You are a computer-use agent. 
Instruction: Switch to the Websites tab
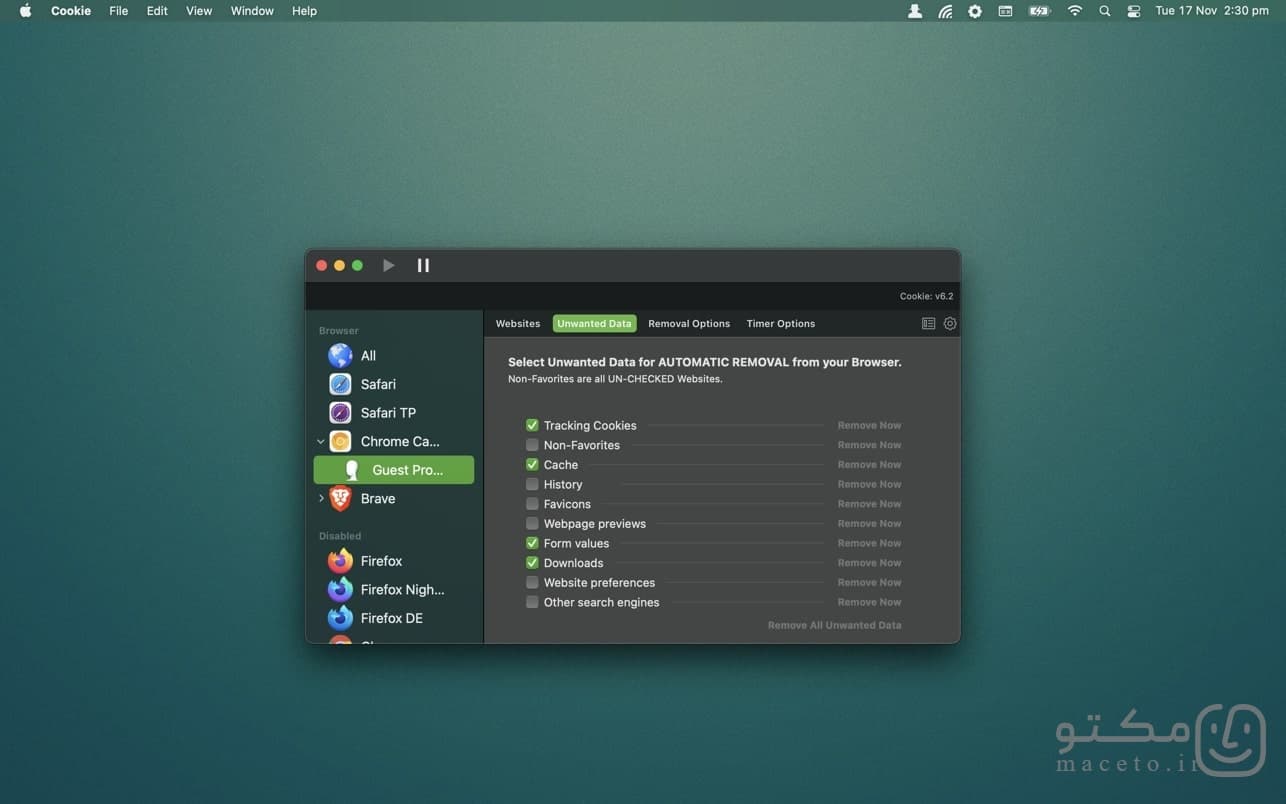point(518,324)
